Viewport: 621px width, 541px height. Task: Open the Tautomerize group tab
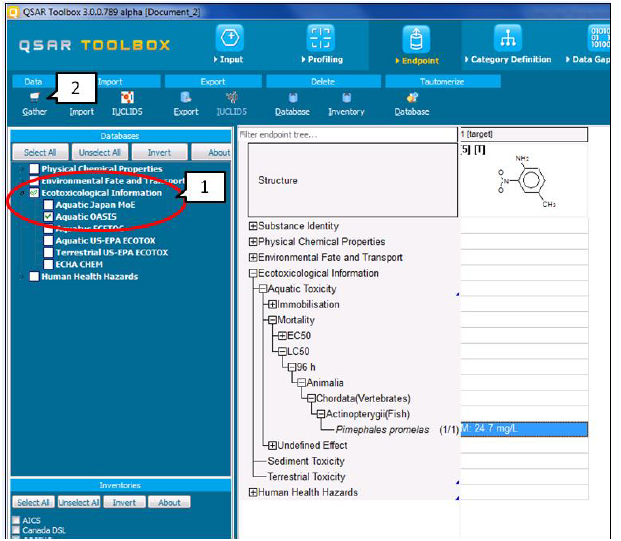point(443,82)
